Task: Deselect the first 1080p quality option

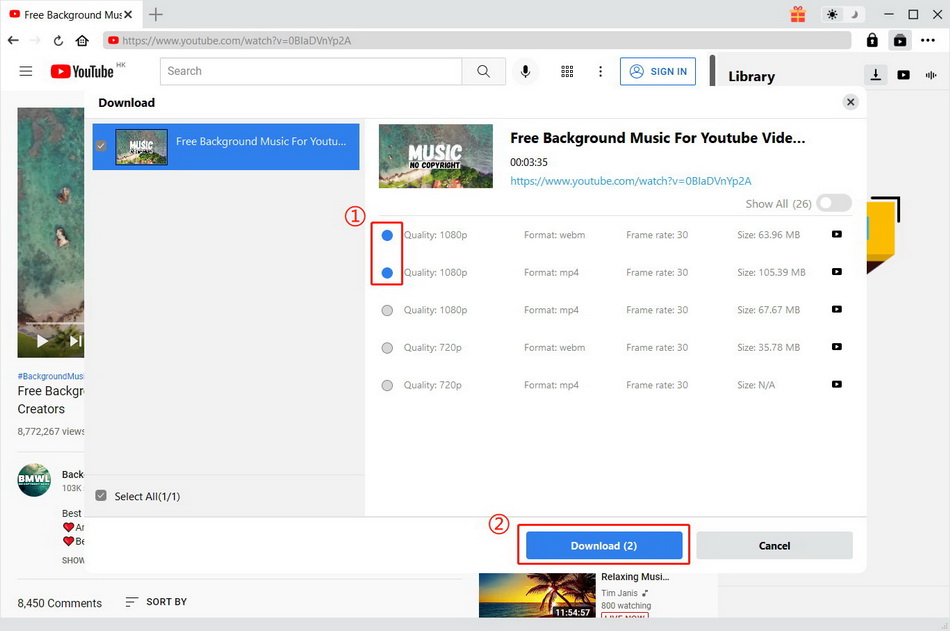Action: click(387, 234)
